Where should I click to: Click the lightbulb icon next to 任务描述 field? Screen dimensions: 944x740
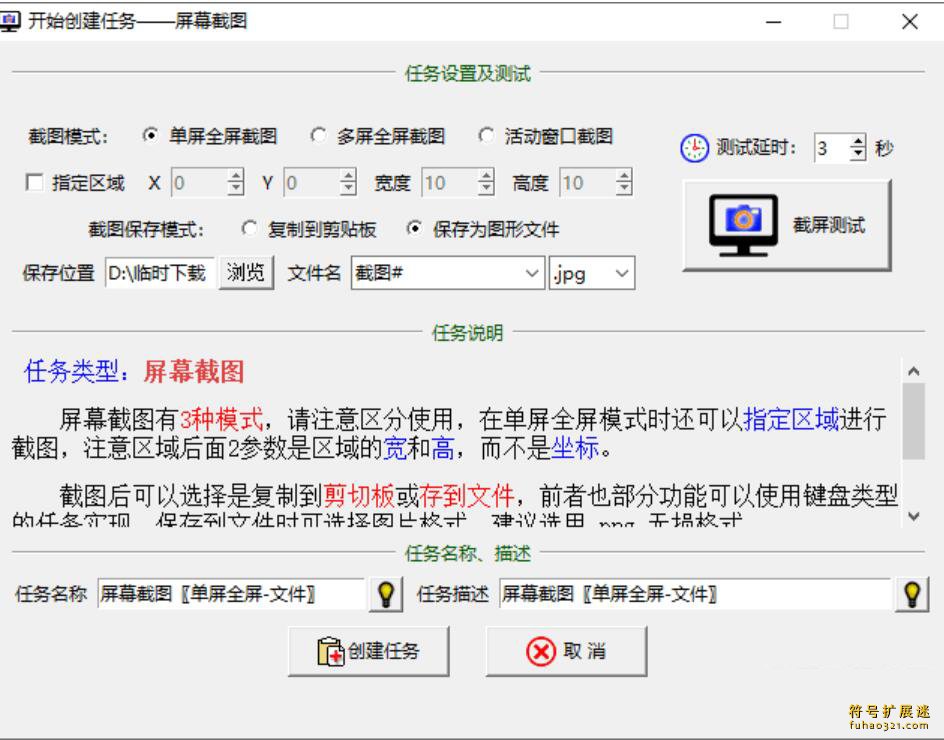(911, 594)
